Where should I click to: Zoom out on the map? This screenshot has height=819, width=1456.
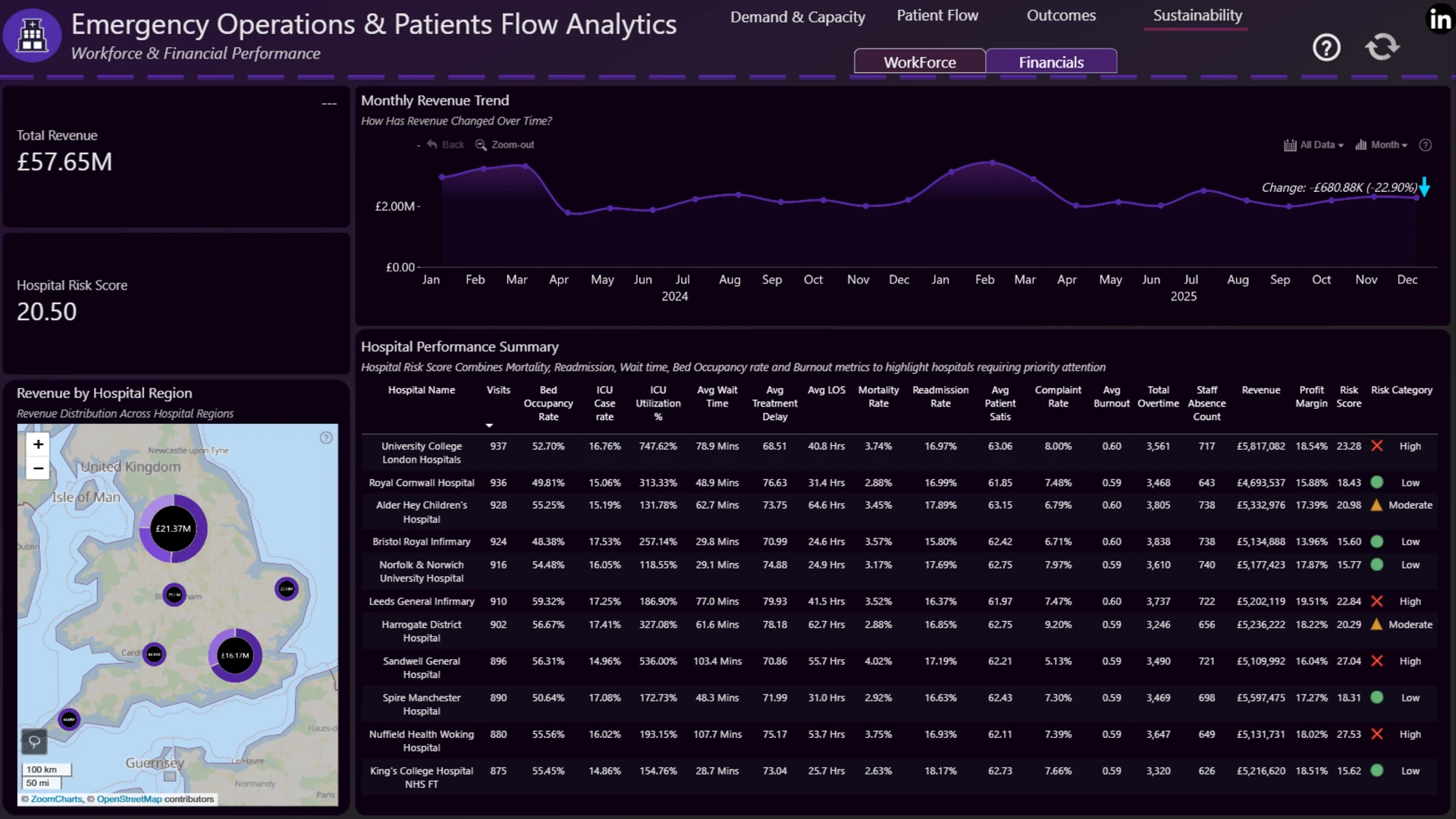[x=38, y=468]
